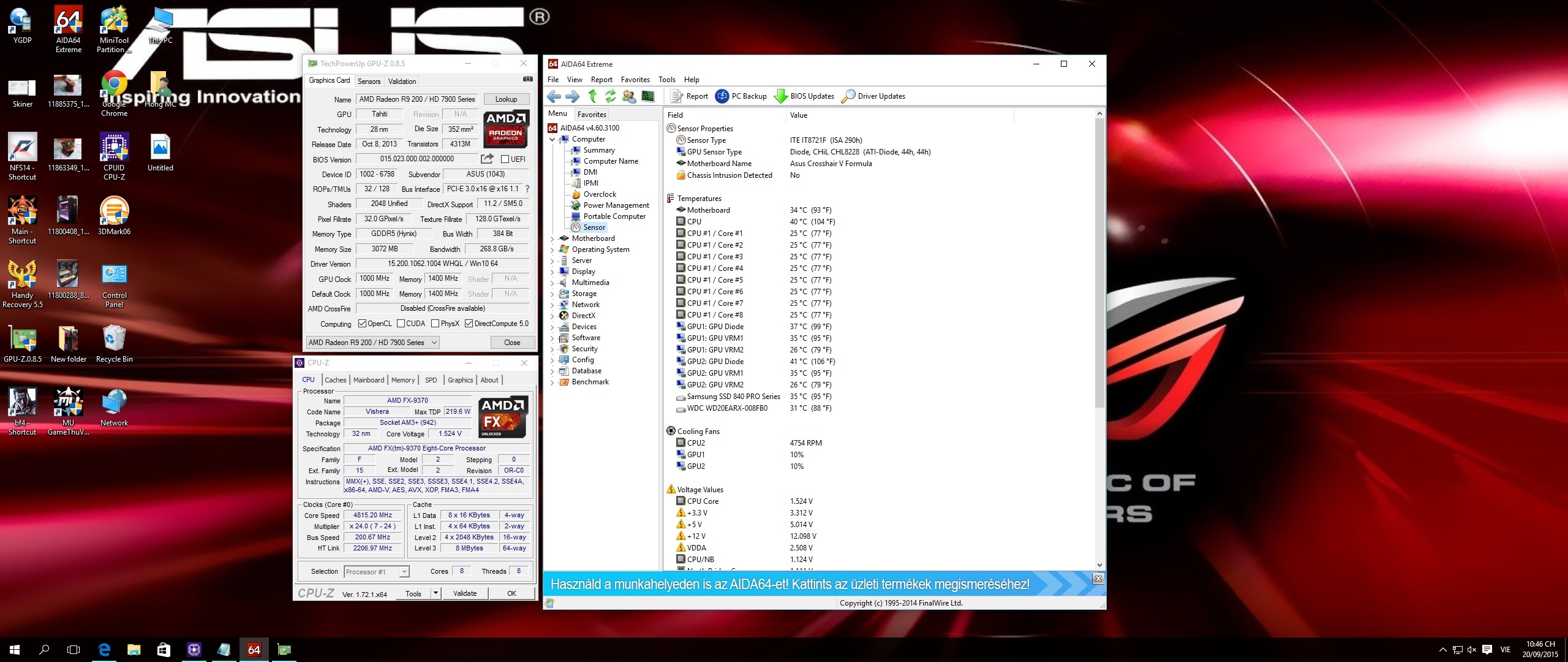Select Overclock in the AIDA64 tree
This screenshot has height=662, width=1568.
pos(600,194)
